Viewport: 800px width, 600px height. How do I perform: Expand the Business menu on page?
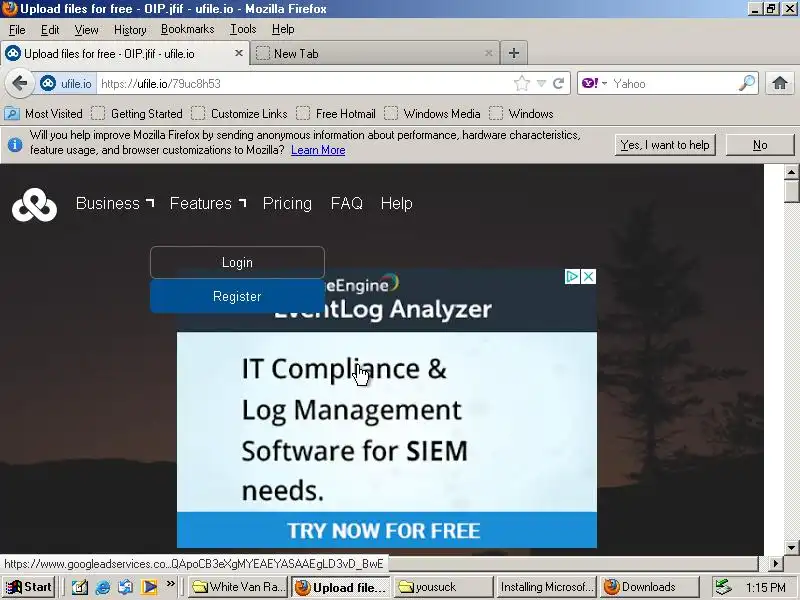coord(115,203)
